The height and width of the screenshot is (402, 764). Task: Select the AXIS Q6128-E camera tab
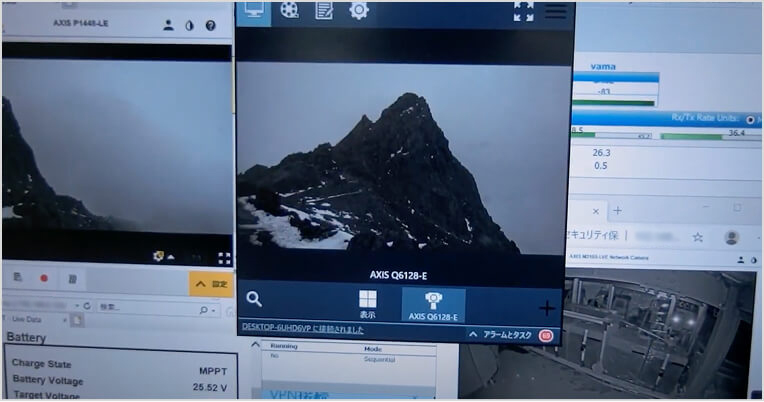pyautogui.click(x=433, y=305)
